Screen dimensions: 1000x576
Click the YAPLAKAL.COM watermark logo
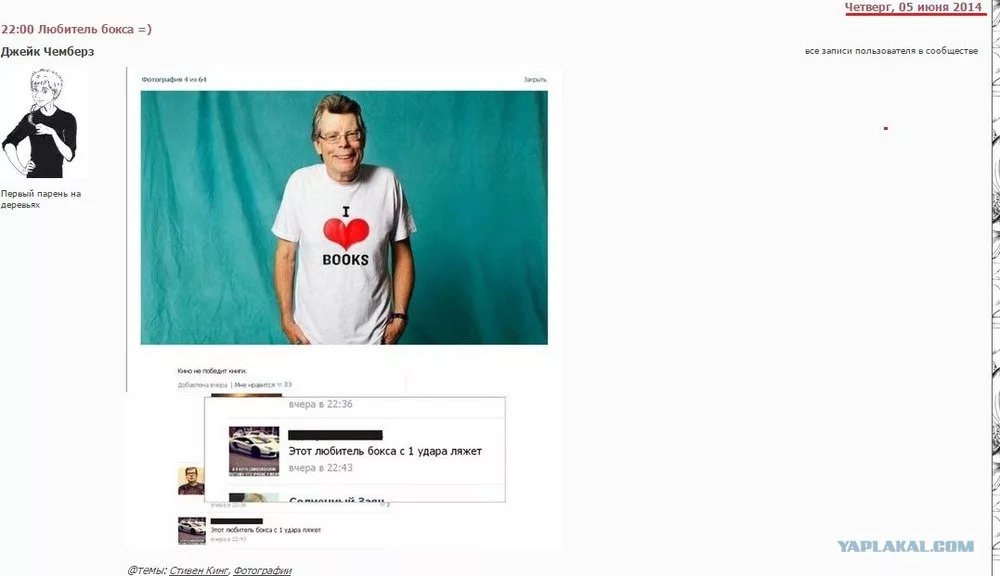(905, 546)
